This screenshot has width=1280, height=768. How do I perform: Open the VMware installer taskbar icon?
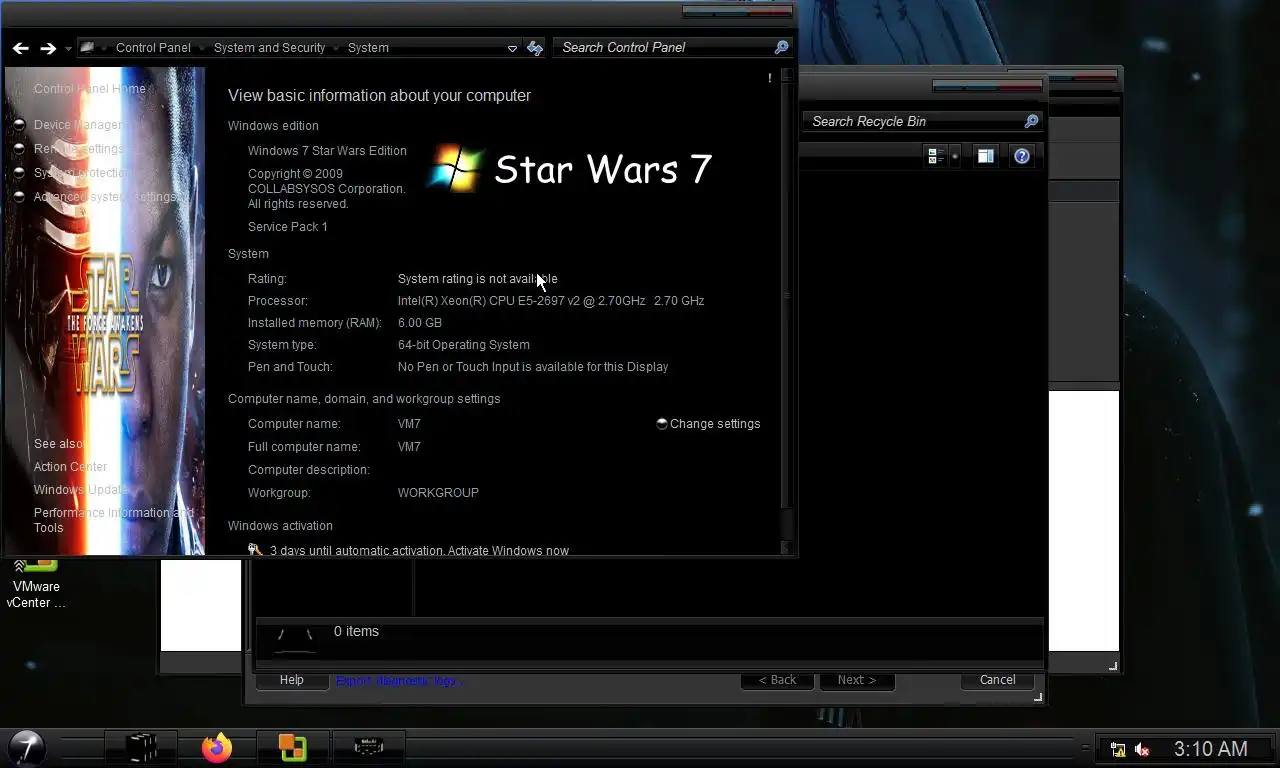[292, 748]
